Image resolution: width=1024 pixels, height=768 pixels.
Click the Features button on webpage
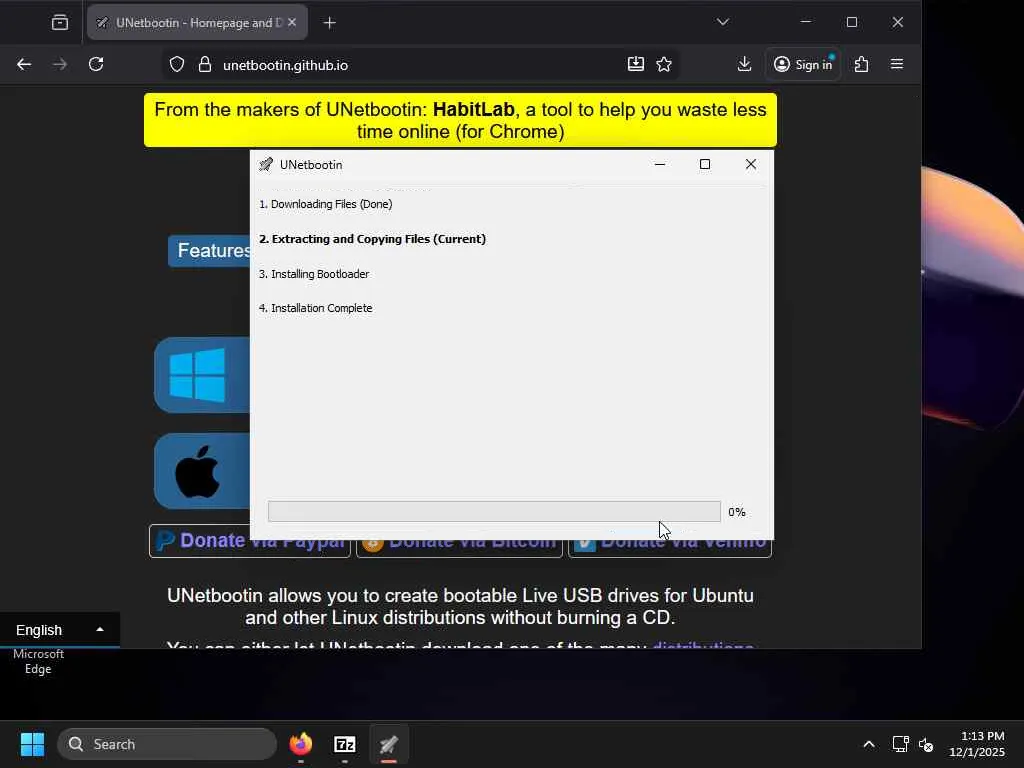tap(210, 251)
